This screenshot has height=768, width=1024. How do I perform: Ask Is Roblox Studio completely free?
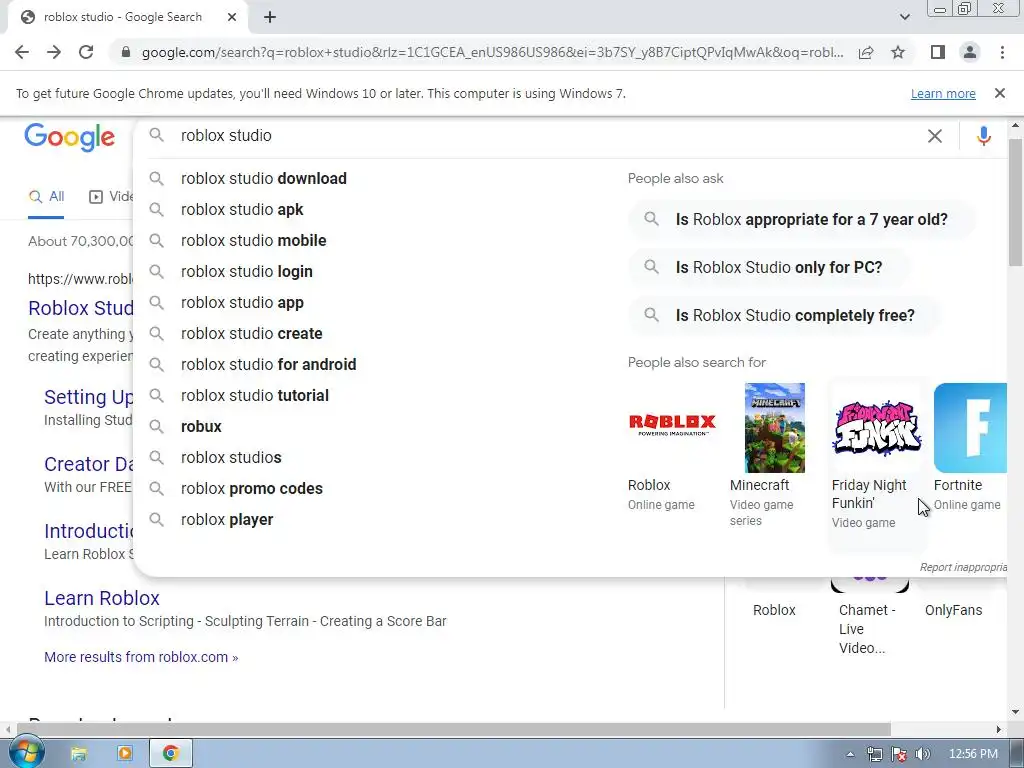pos(785,315)
